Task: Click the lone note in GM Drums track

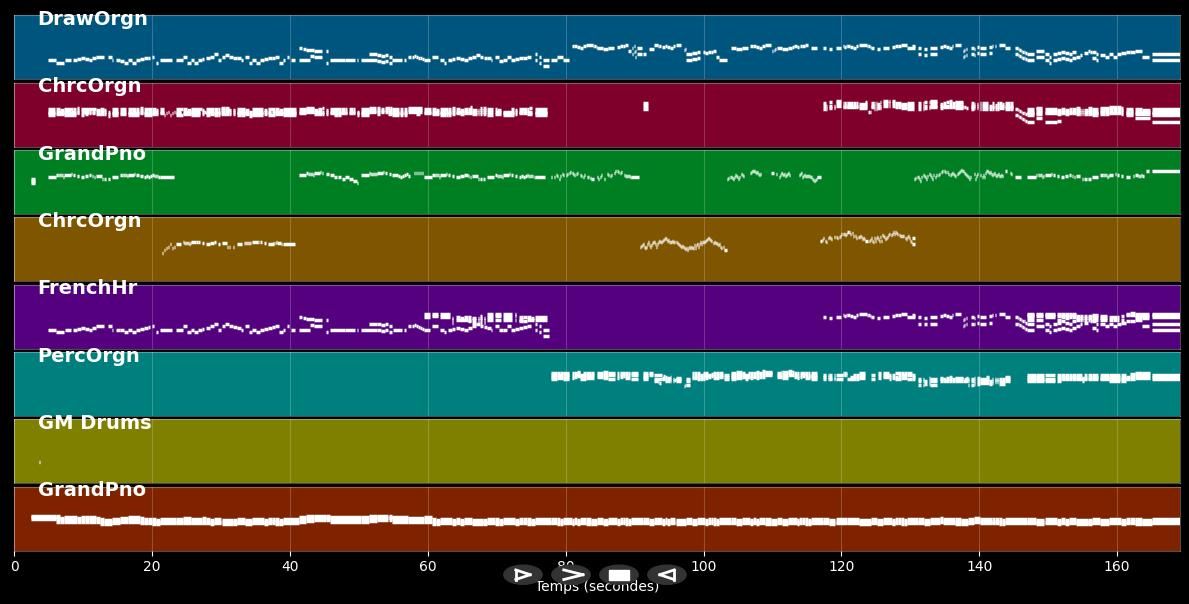Action: 40,462
